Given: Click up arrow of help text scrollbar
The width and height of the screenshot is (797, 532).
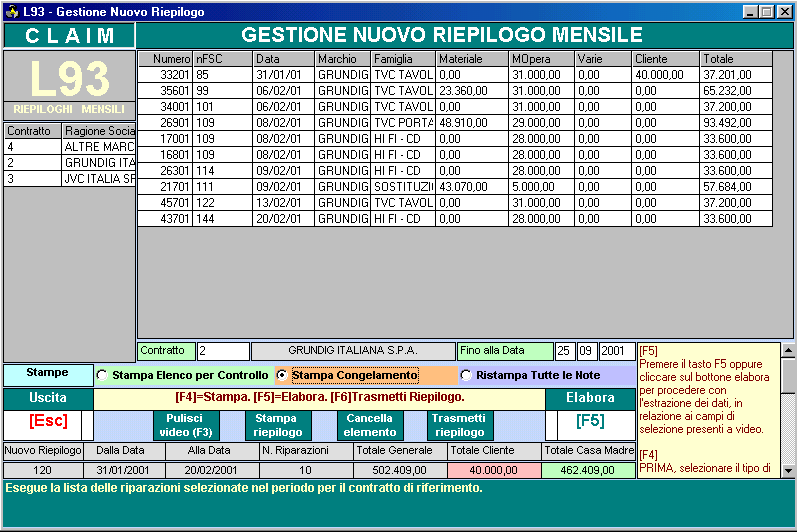Looking at the screenshot, I should 788,350.
